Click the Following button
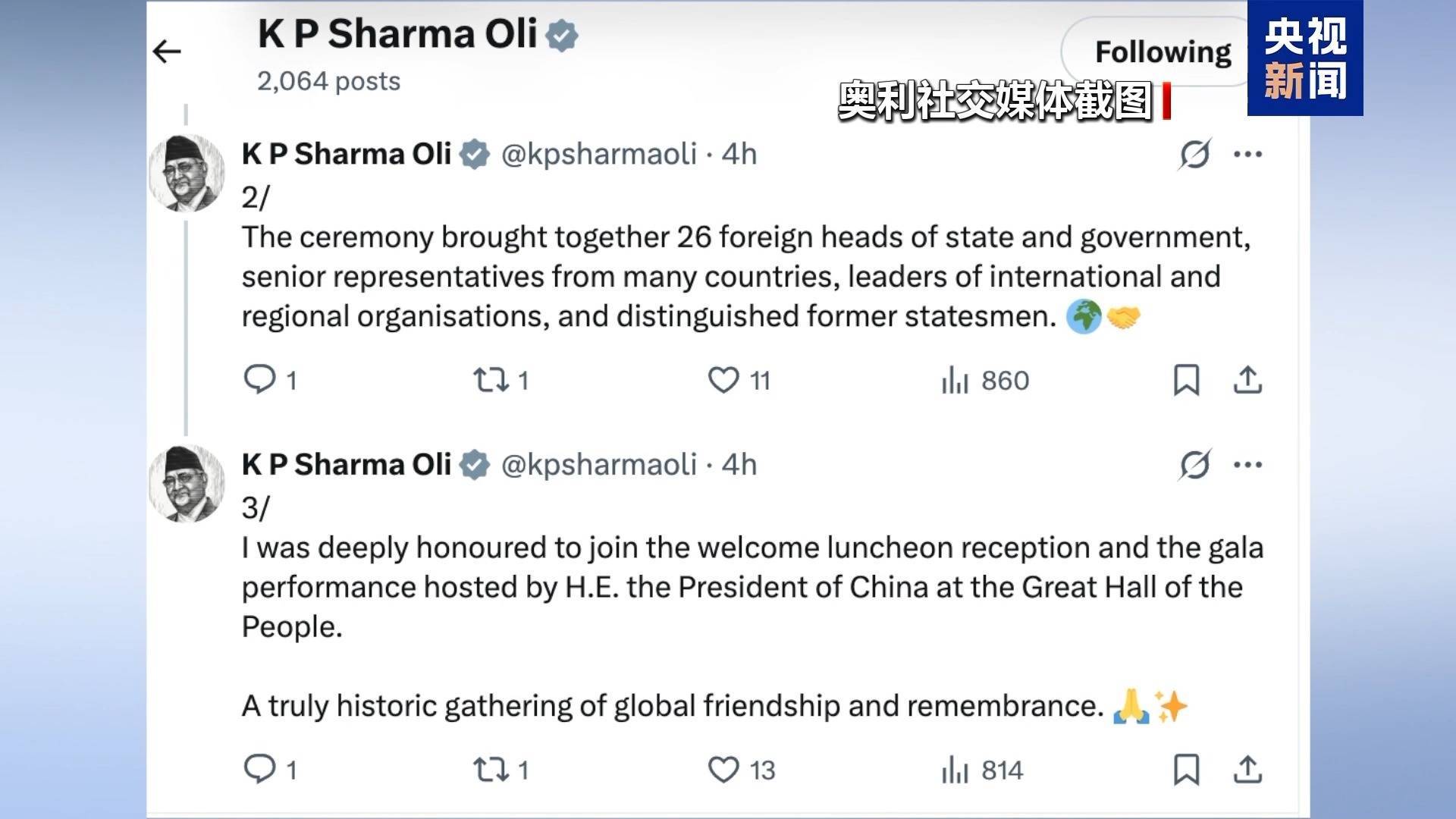This screenshot has height=819, width=1456. (1162, 52)
